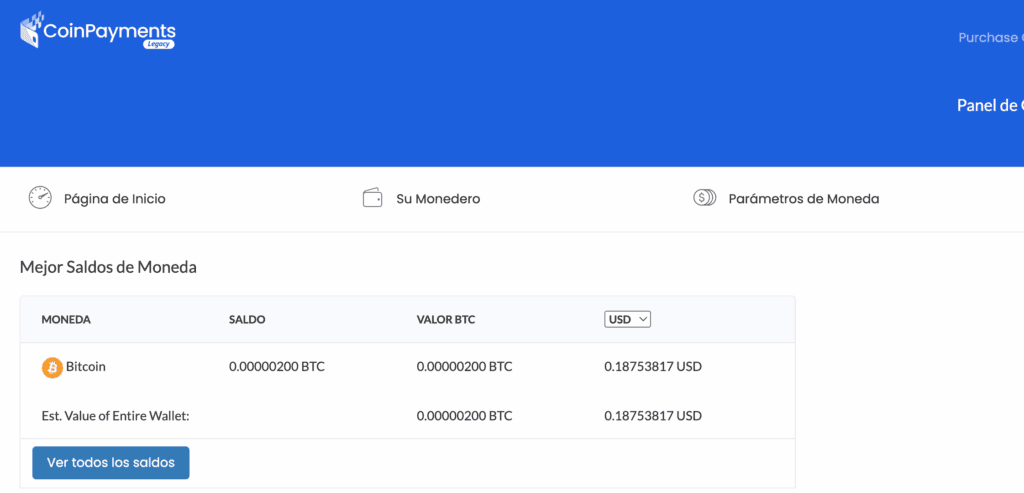
Task: Click the Bitcoin row 0.18753817 USD value
Action: coord(653,367)
